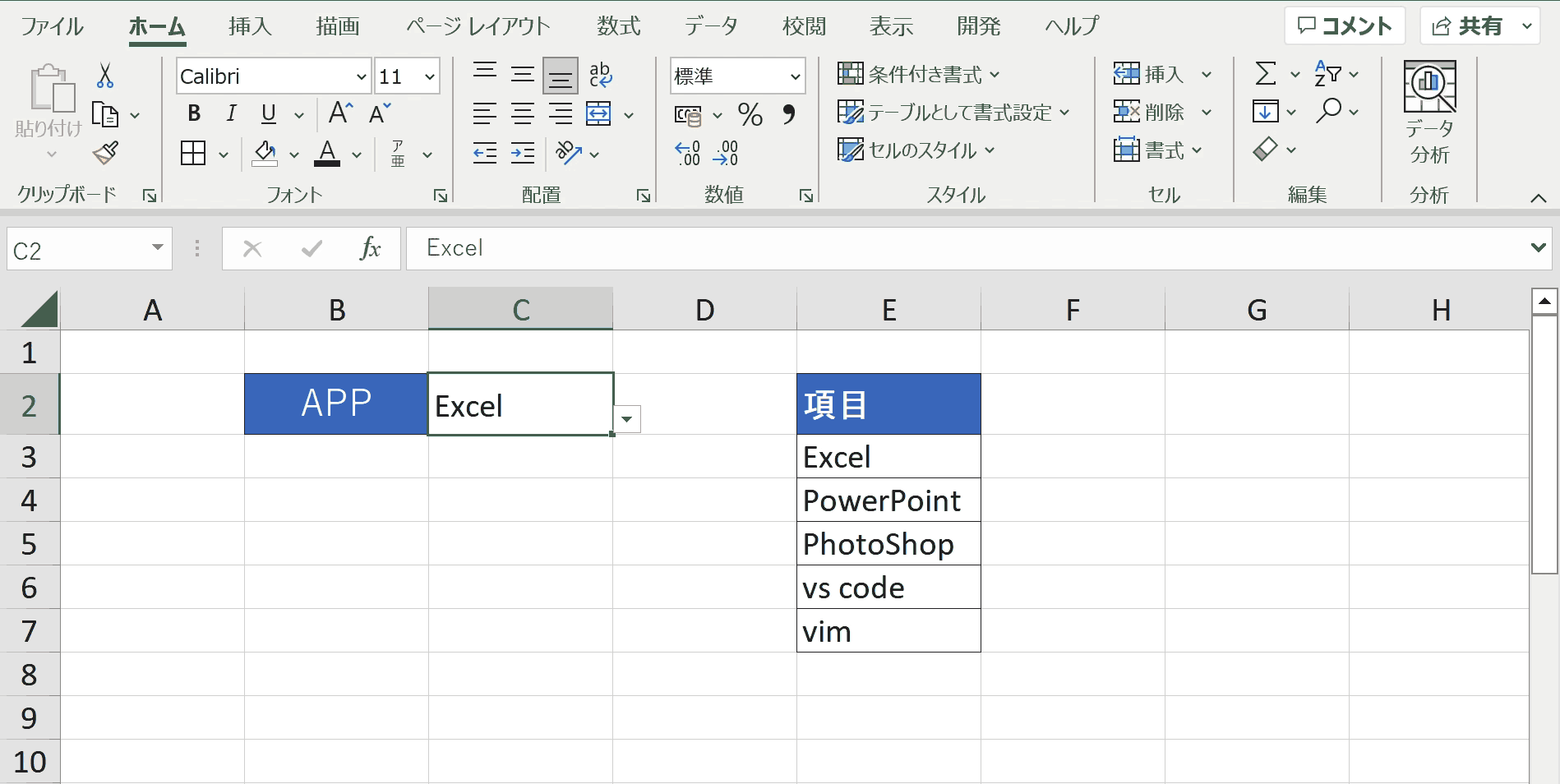The width and height of the screenshot is (1560, 784).
Task: Apply font color with underlined A
Action: pos(327,153)
